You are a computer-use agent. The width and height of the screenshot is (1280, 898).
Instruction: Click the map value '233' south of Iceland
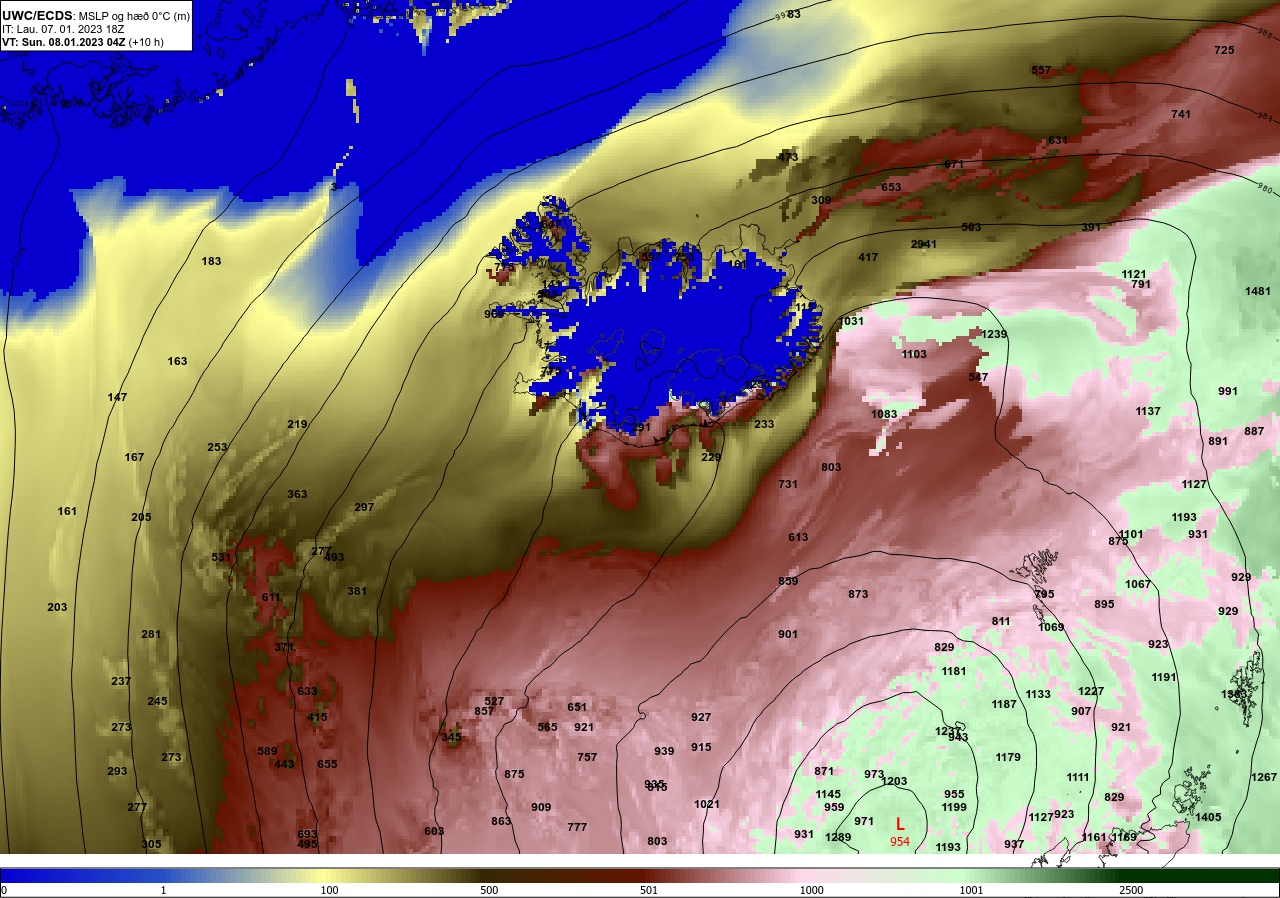(x=764, y=424)
